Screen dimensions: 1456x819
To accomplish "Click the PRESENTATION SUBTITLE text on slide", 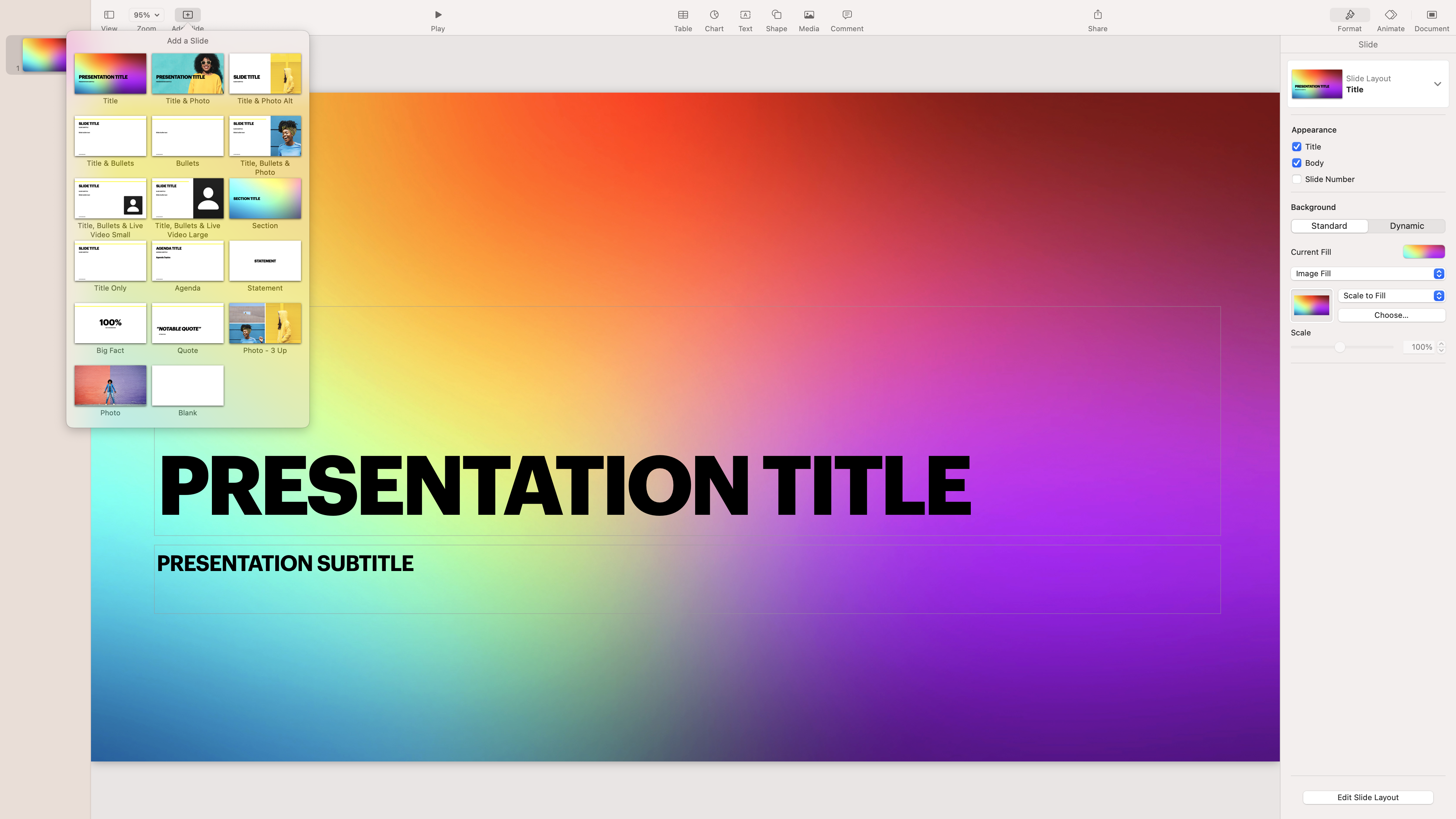I will click(x=285, y=564).
